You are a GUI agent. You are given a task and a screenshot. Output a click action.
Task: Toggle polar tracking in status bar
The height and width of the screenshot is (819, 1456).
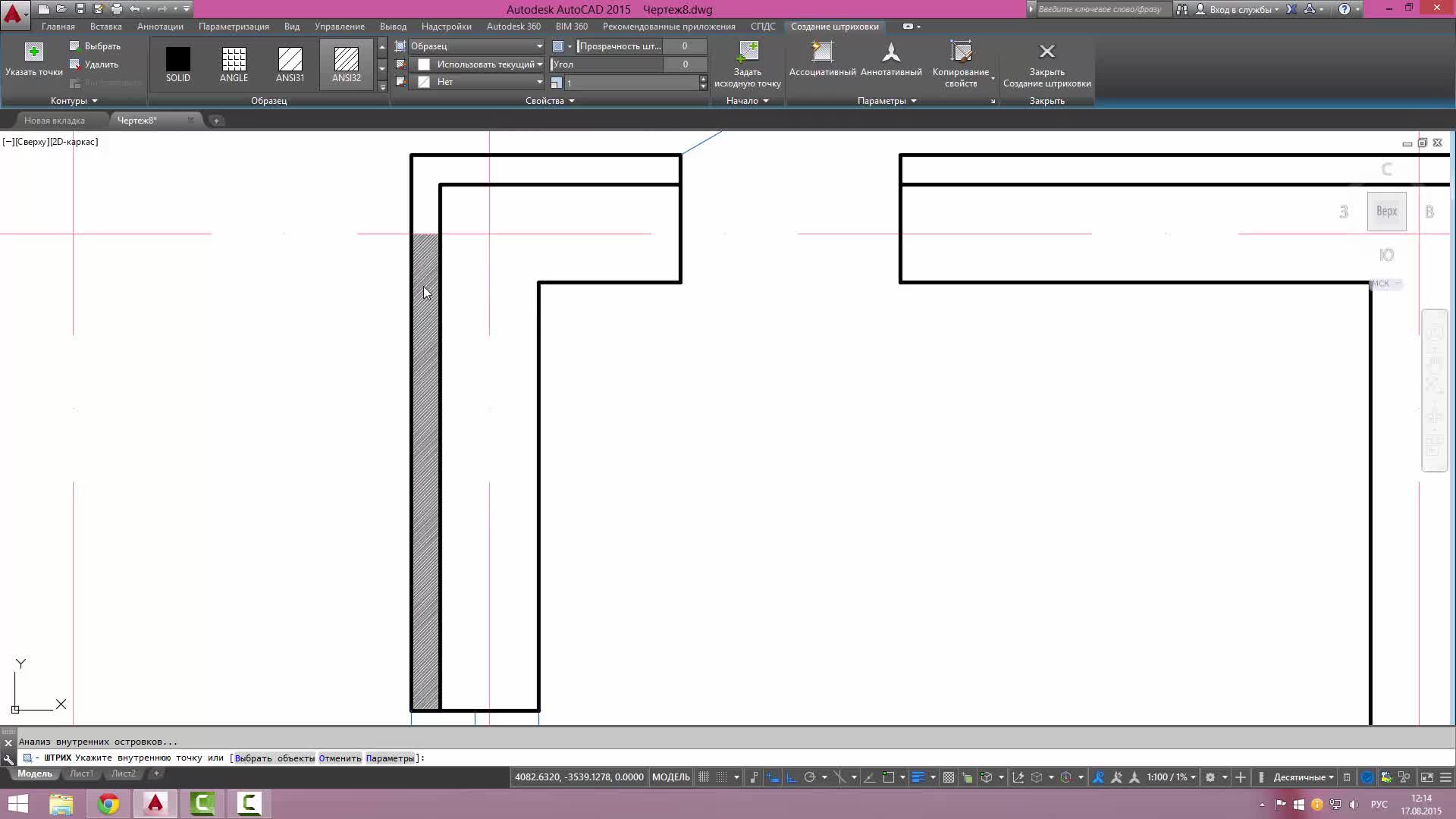[x=810, y=777]
